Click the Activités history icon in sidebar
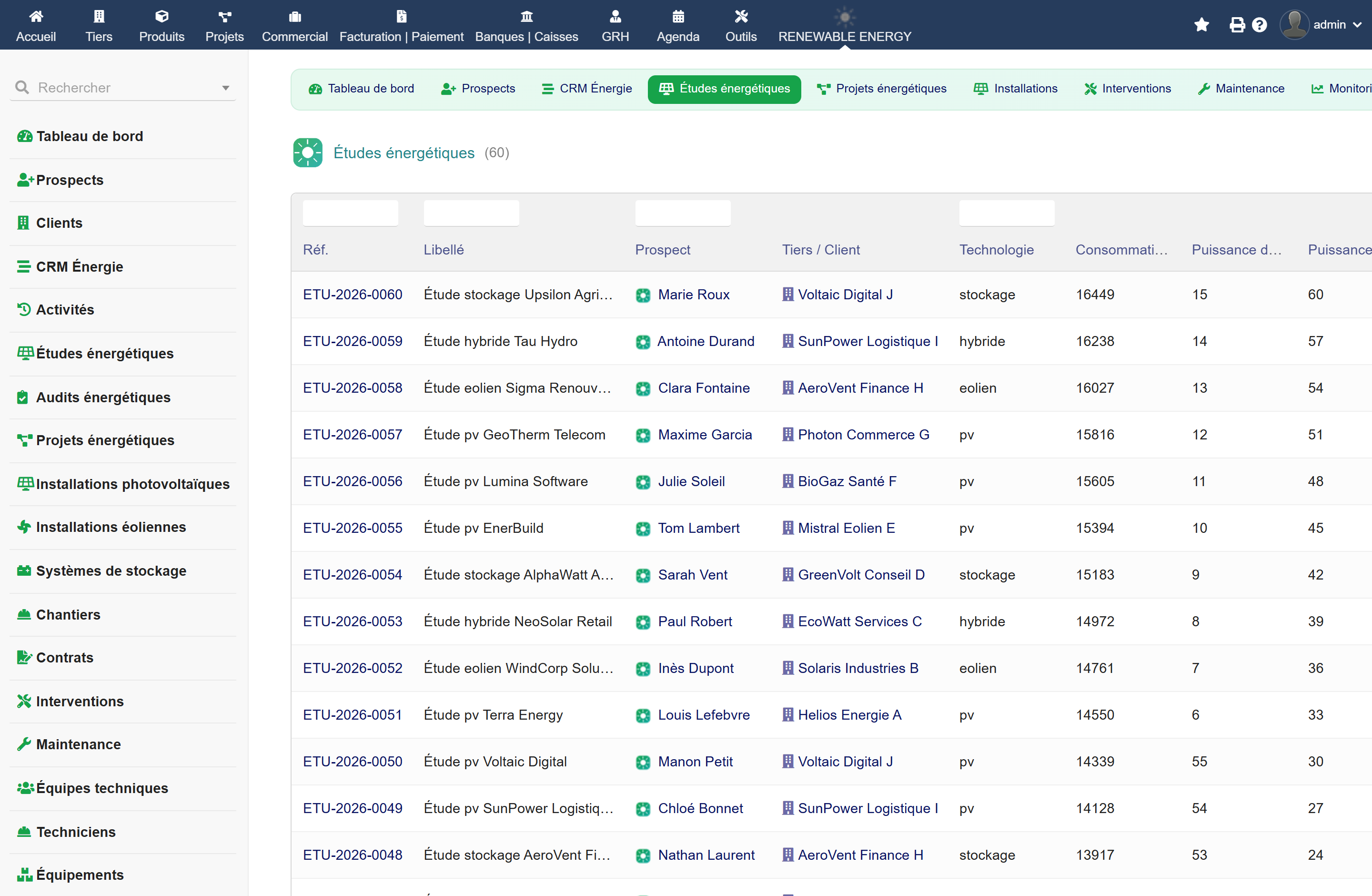This screenshot has width=1372, height=896. 24,310
